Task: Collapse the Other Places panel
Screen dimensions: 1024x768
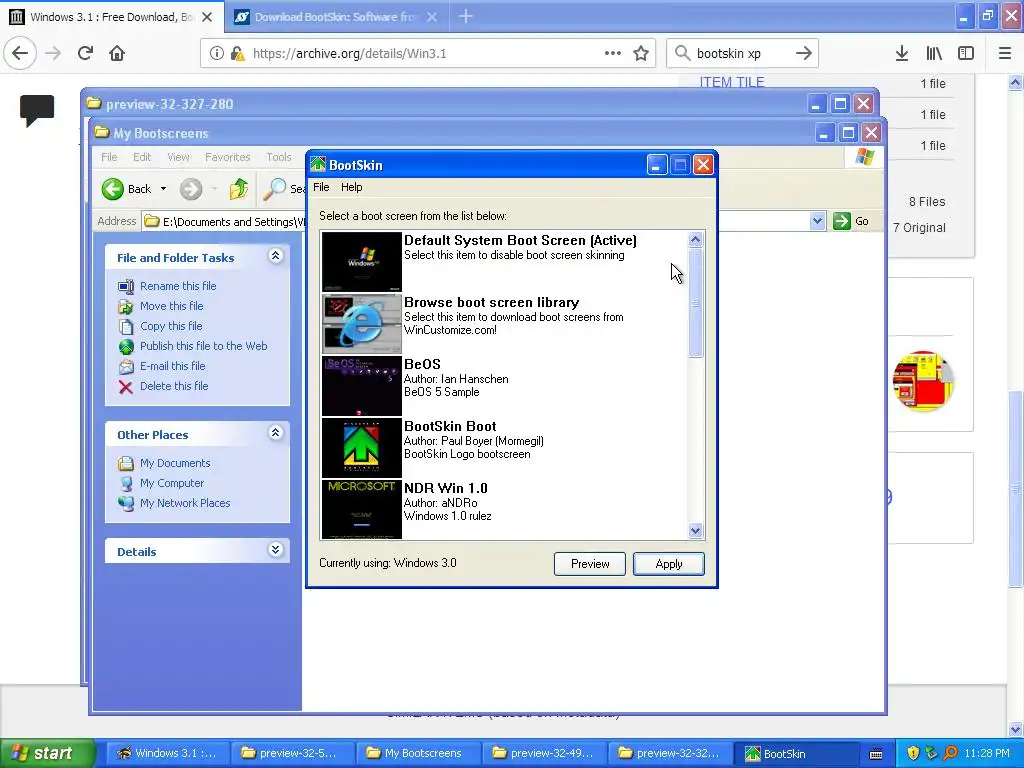Action: tap(276, 433)
